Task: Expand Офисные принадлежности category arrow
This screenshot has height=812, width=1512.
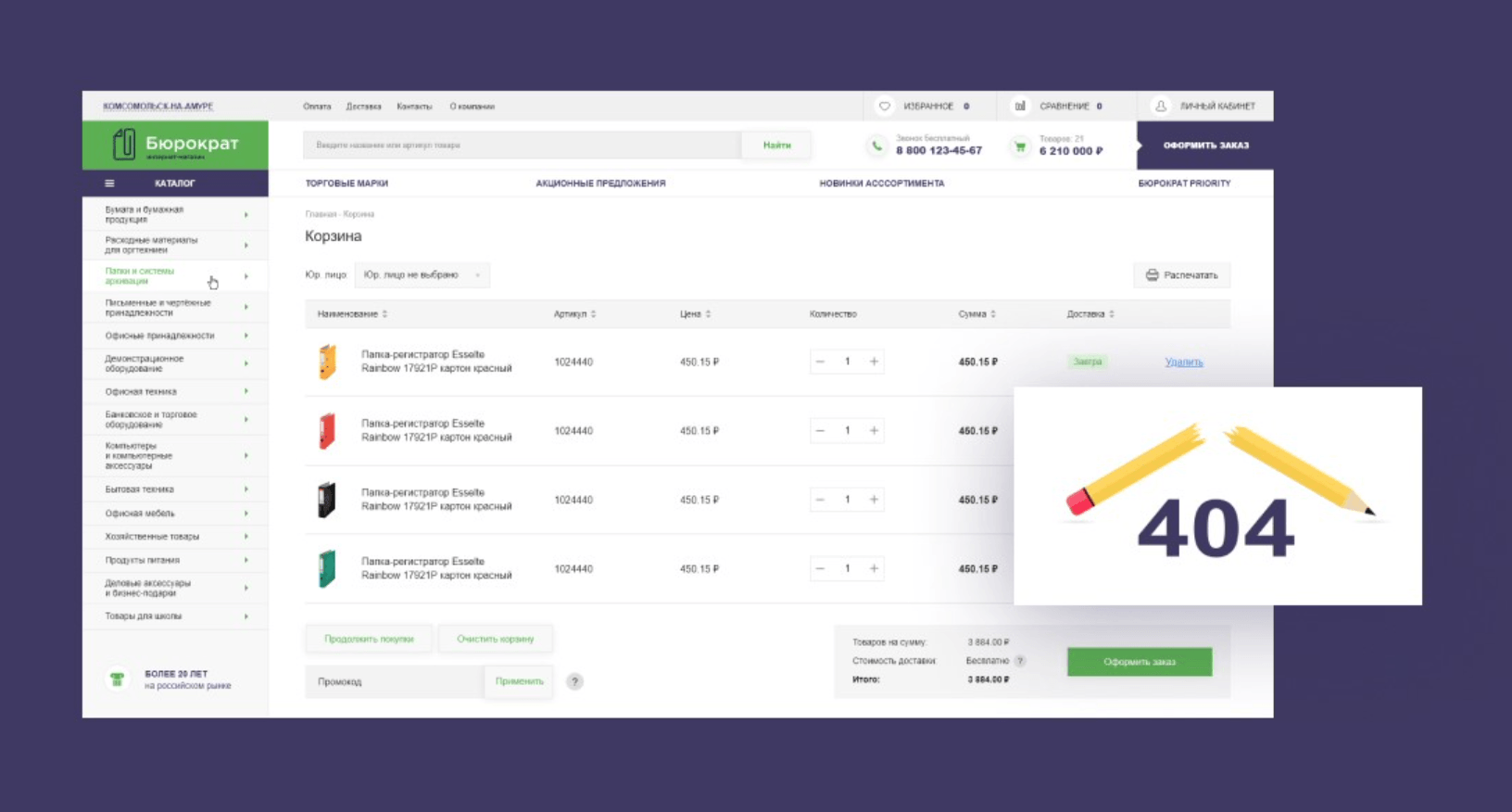Action: pyautogui.click(x=246, y=336)
